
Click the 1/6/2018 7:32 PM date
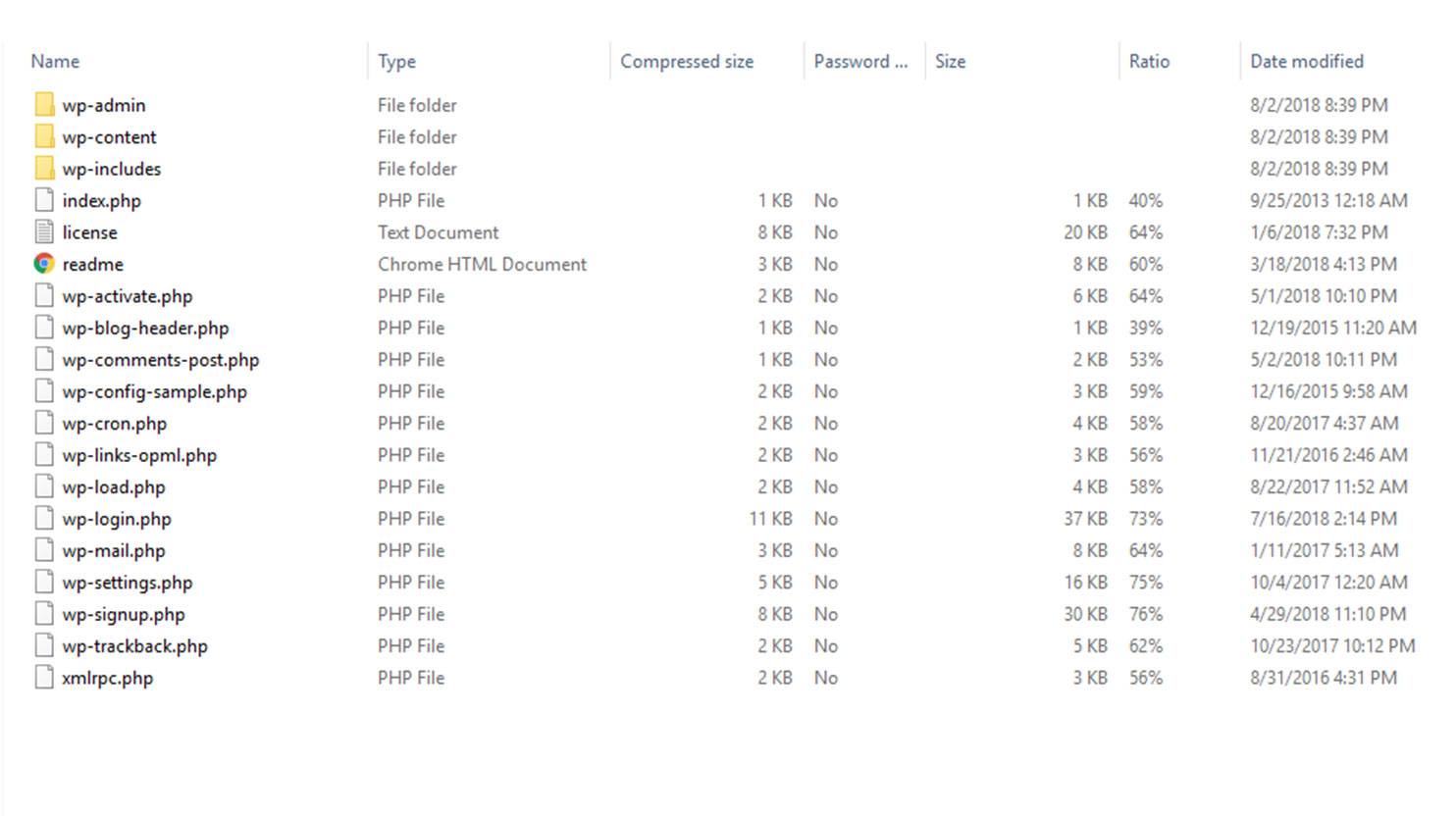pyautogui.click(x=1319, y=232)
